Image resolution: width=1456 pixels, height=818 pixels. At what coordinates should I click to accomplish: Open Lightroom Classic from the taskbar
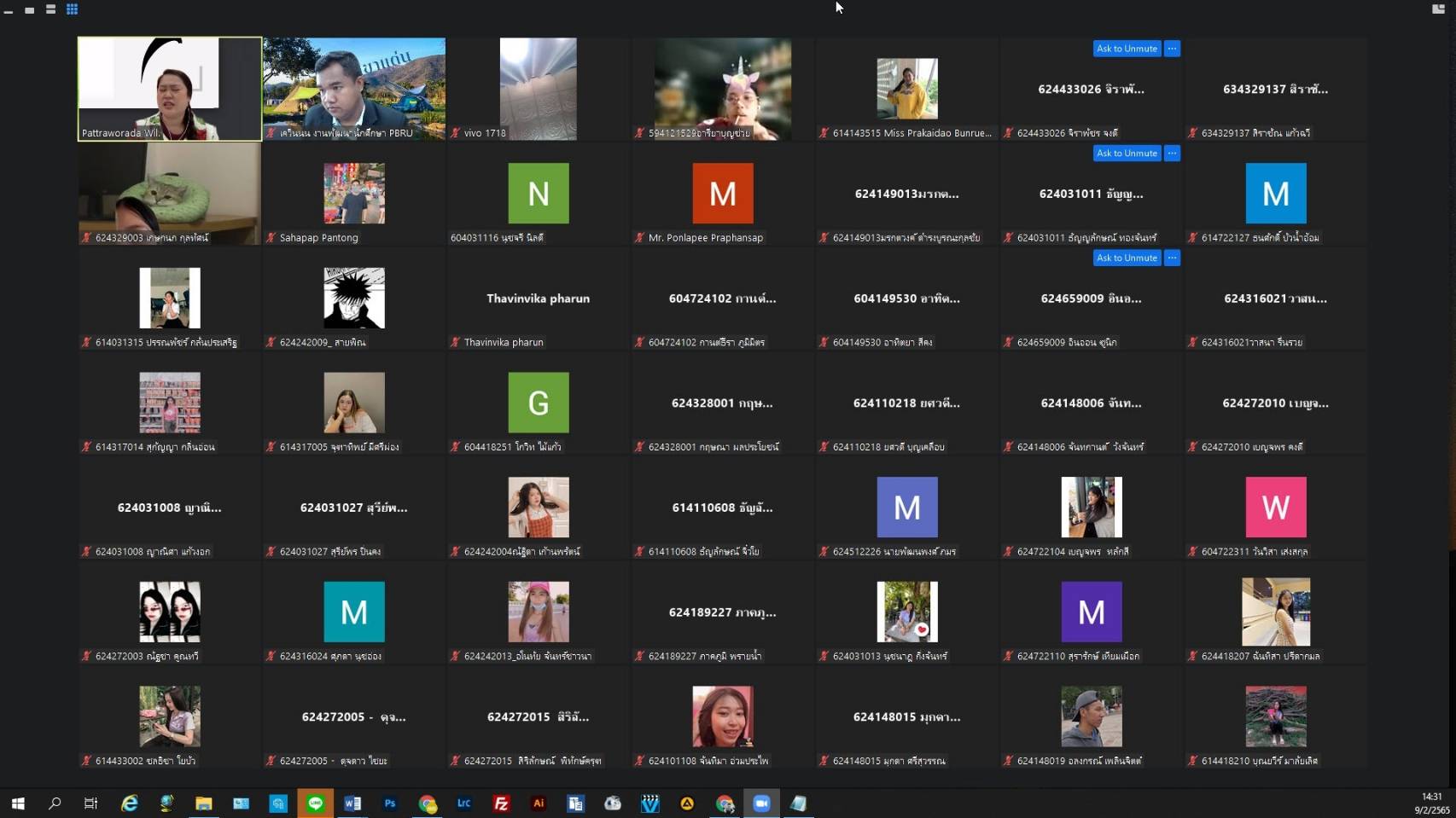pyautogui.click(x=464, y=803)
